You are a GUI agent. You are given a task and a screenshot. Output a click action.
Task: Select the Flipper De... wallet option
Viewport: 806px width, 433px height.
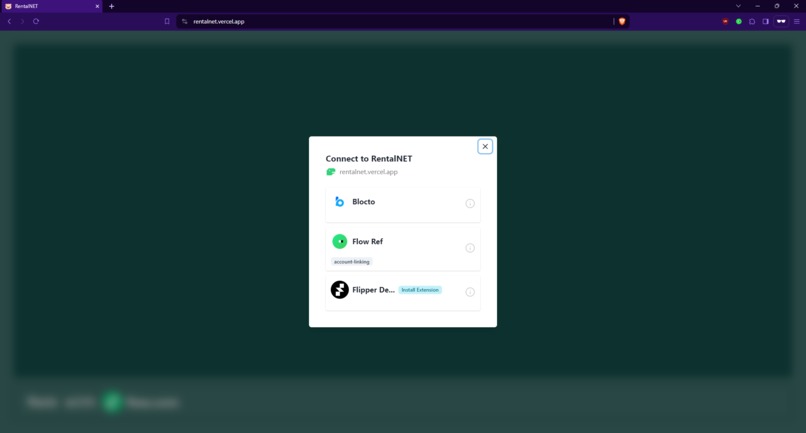tap(402, 292)
